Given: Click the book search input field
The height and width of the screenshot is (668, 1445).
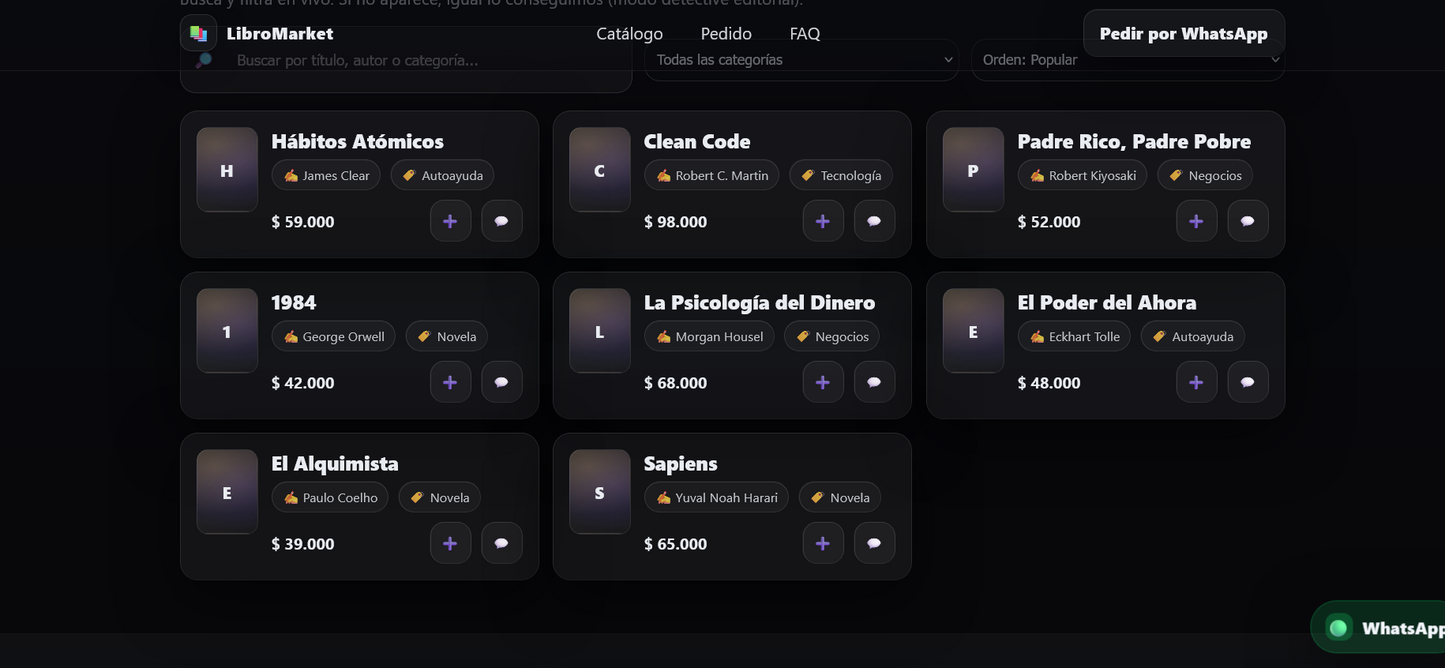Looking at the screenshot, I should [x=420, y=61].
